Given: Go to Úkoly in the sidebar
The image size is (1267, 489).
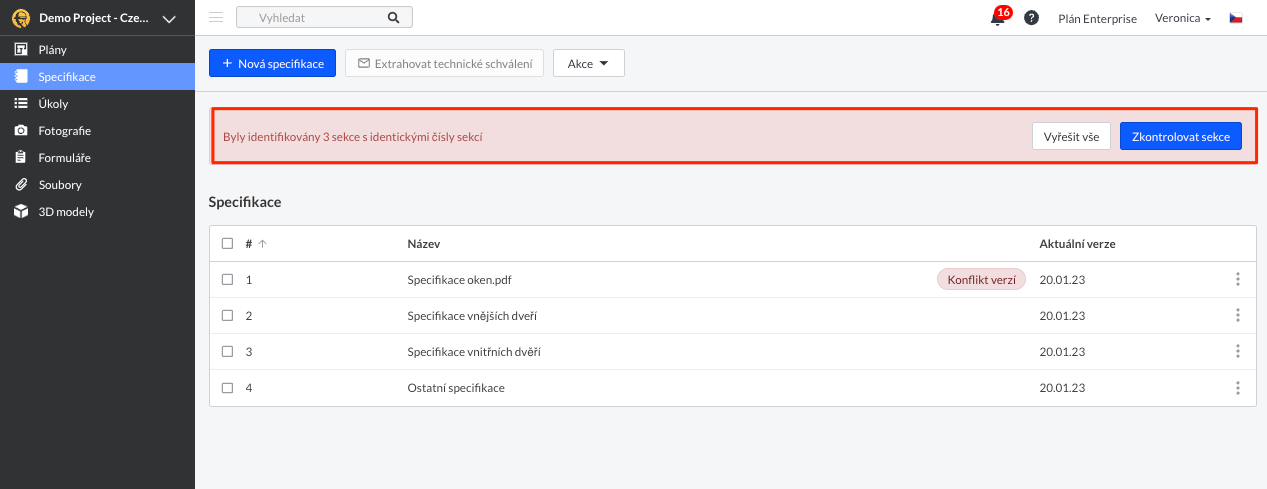Looking at the screenshot, I should tap(53, 104).
